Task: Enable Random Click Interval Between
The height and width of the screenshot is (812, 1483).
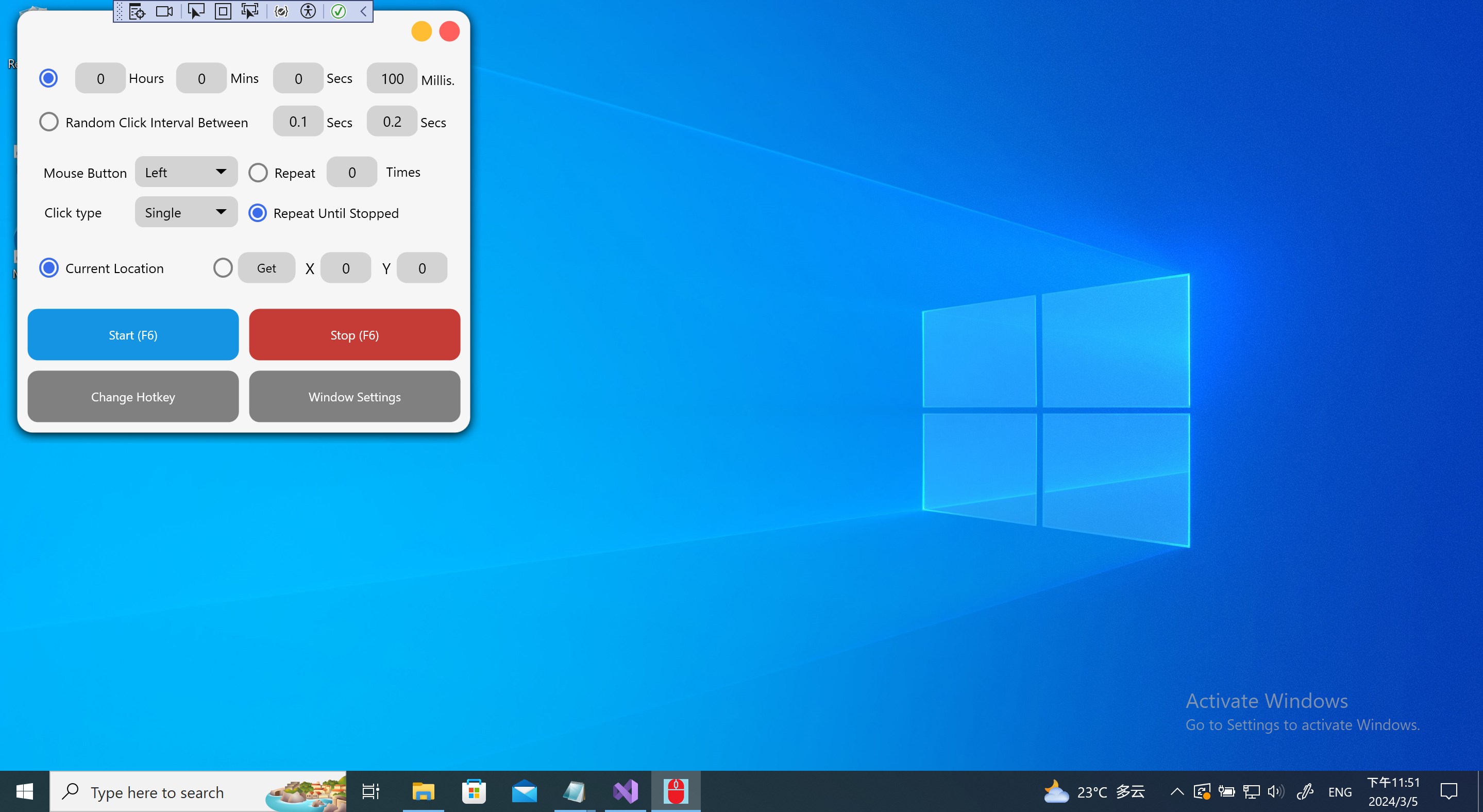Action: (x=48, y=122)
